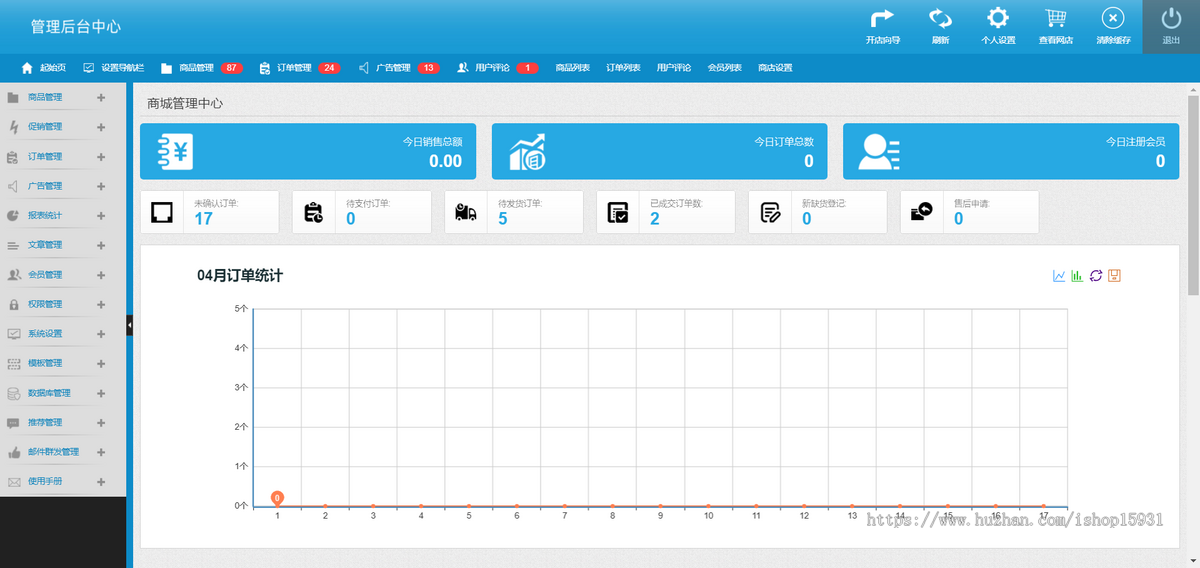Switch chart to line graph view
1200x568 pixels.
(x=1059, y=276)
